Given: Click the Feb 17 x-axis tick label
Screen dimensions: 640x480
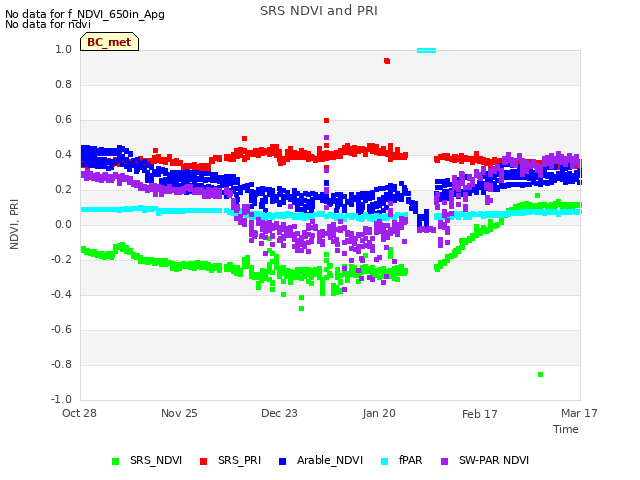Looking at the screenshot, I should [x=480, y=414].
